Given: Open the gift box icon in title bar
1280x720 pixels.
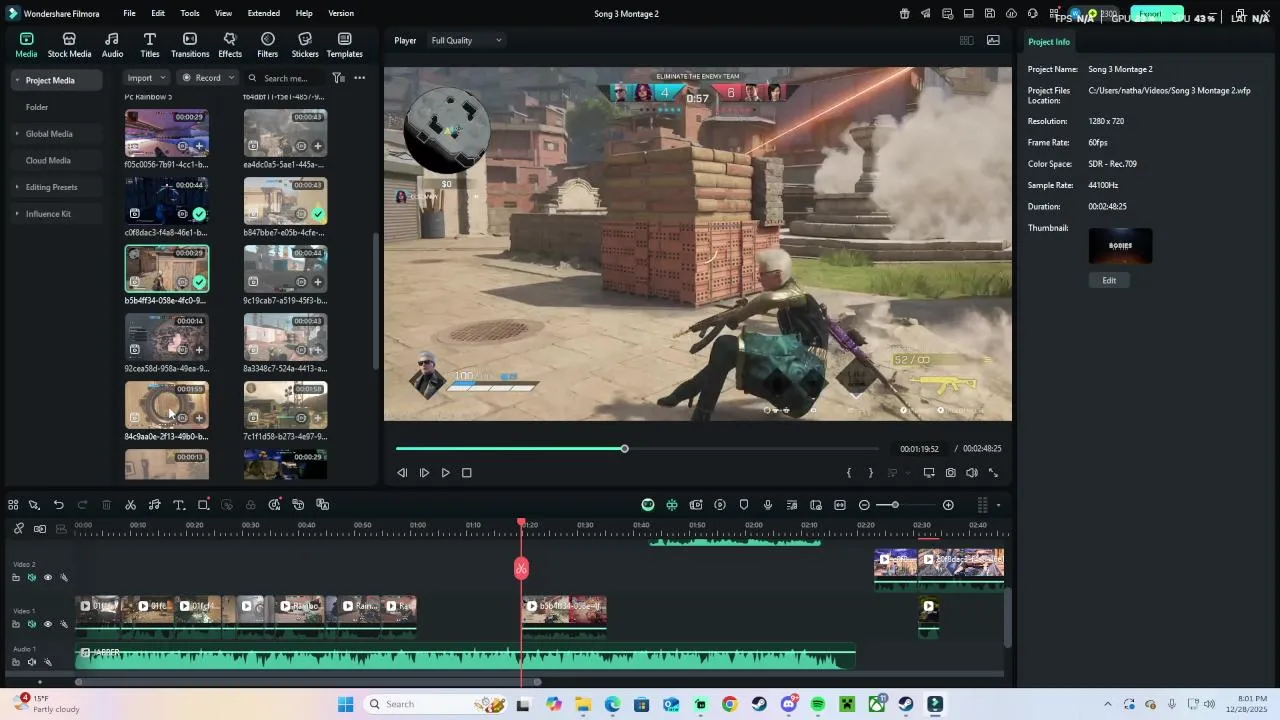Looking at the screenshot, I should [904, 14].
